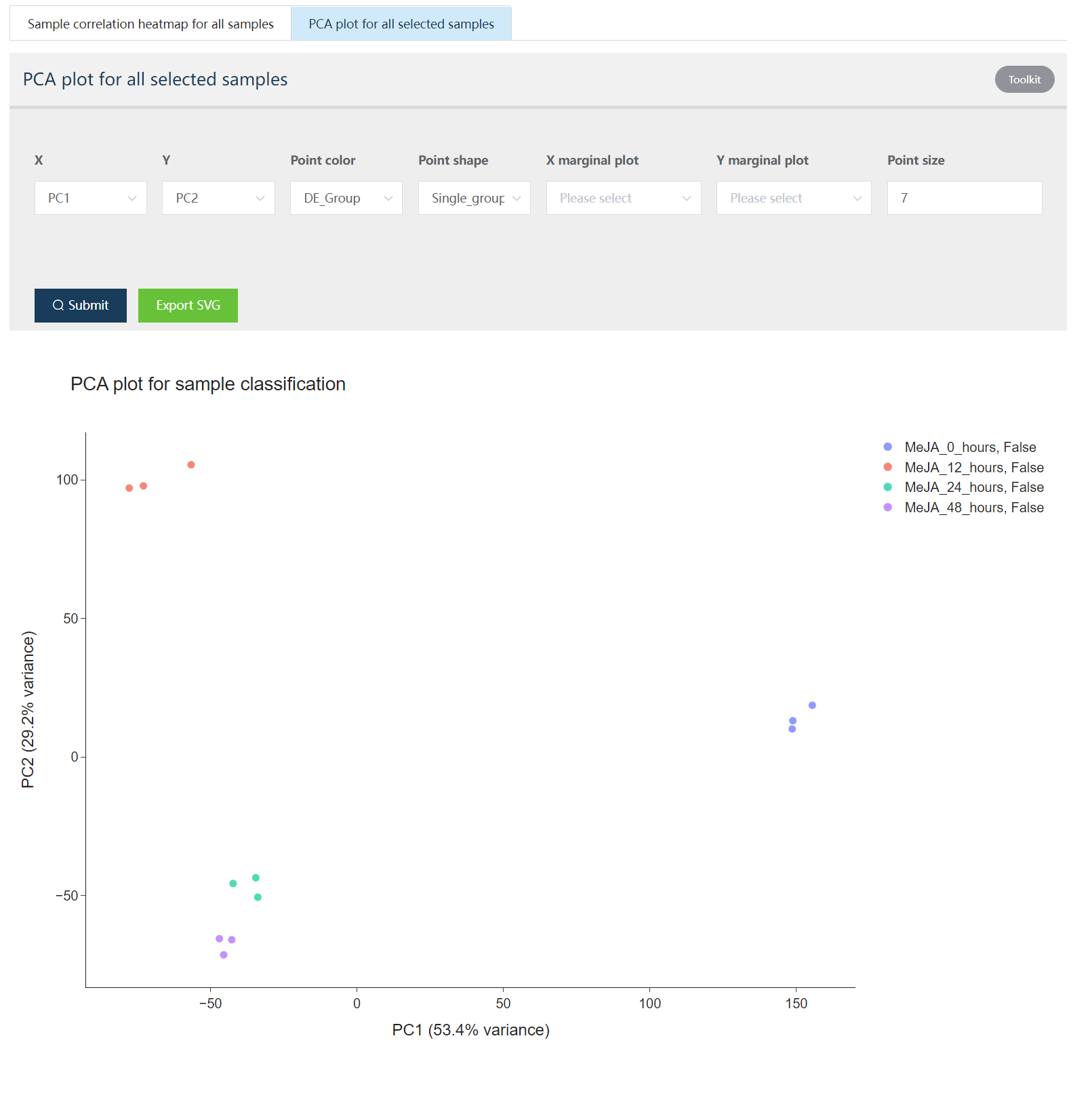Open the X marginal plot selector
This screenshot has height=1093, width=1092.
coord(624,198)
